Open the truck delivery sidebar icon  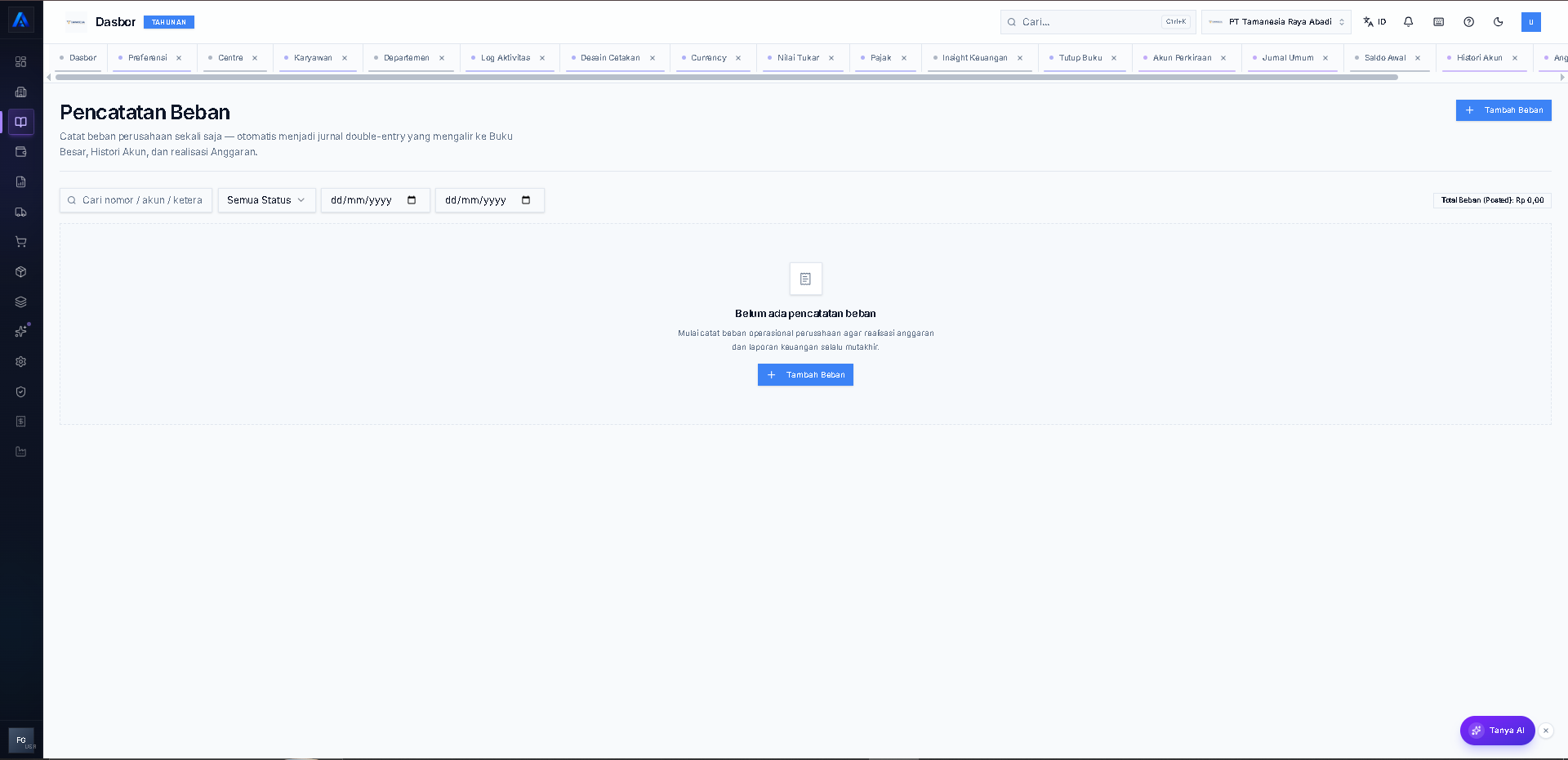pyautogui.click(x=21, y=212)
